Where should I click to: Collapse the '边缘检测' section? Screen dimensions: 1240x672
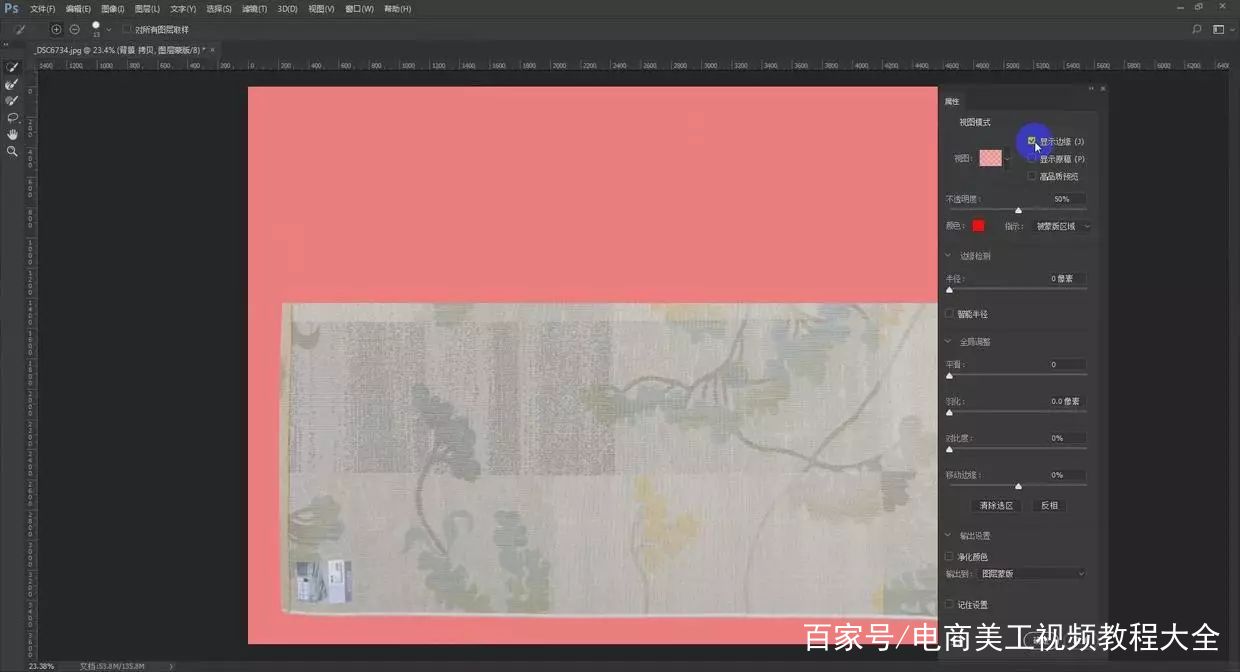coord(949,256)
